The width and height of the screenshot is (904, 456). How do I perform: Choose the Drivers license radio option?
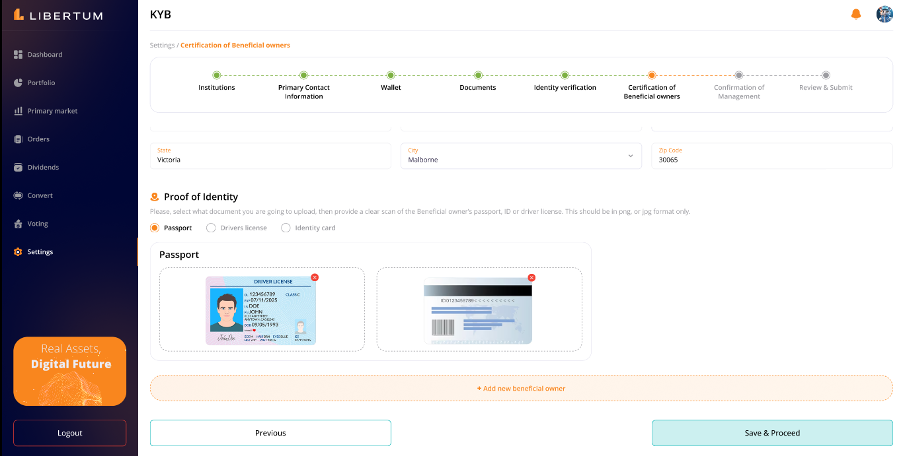click(x=211, y=228)
